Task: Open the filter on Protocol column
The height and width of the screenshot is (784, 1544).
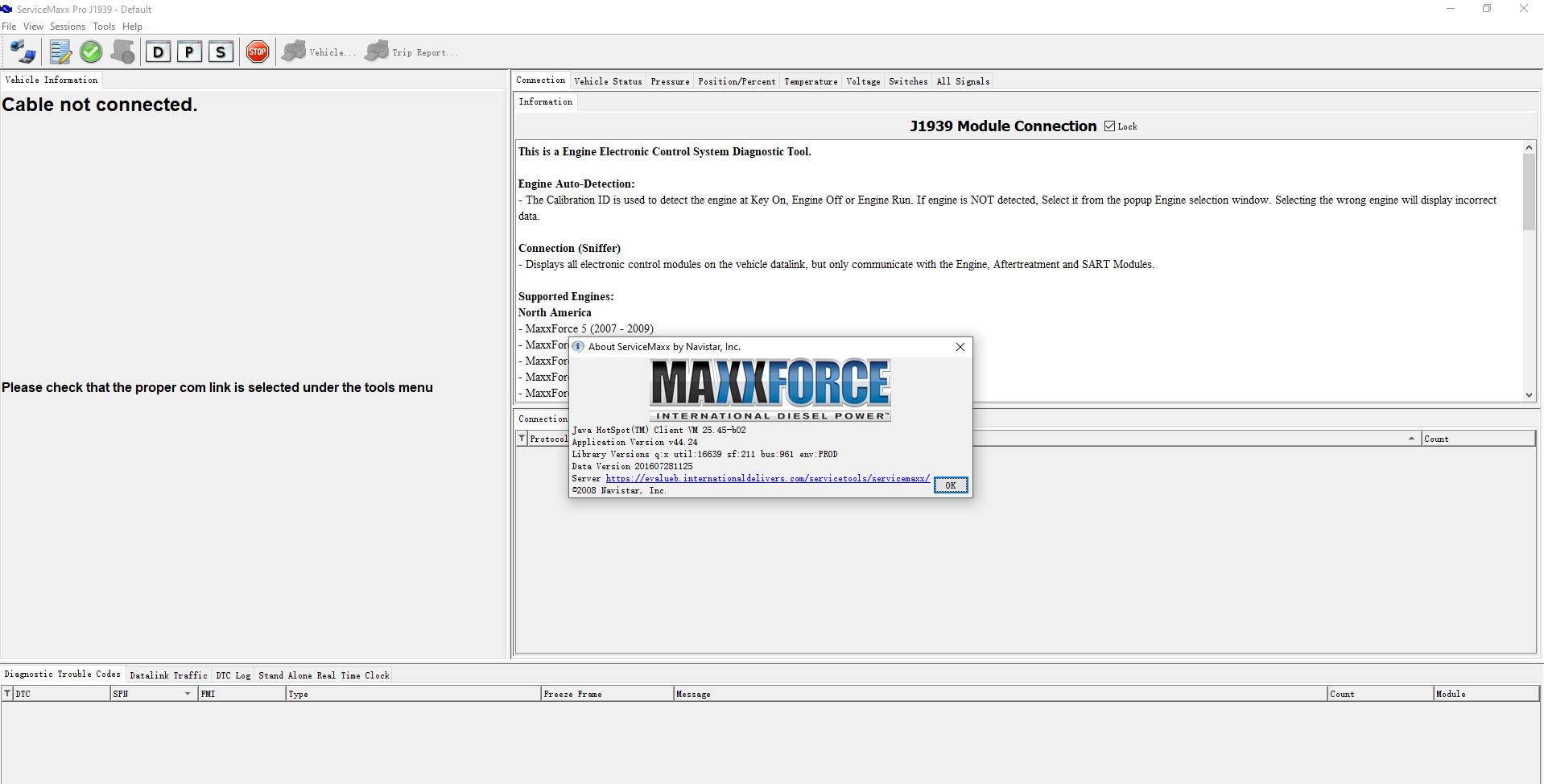Action: pos(522,439)
